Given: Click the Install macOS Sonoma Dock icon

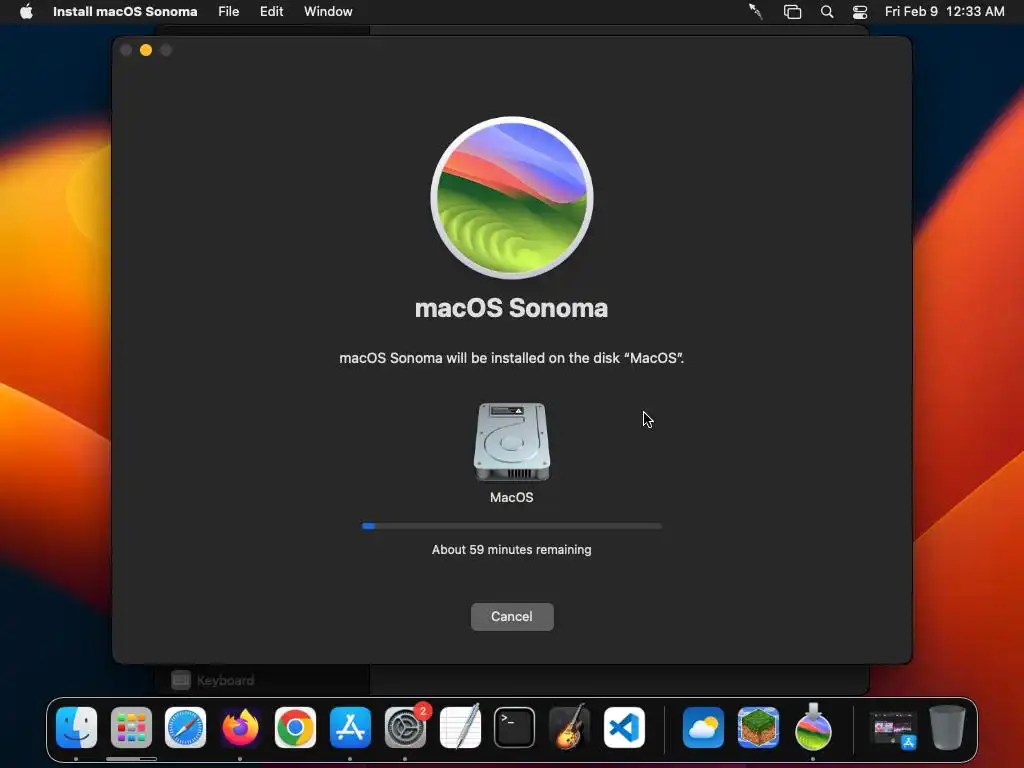Looking at the screenshot, I should click(x=813, y=728).
